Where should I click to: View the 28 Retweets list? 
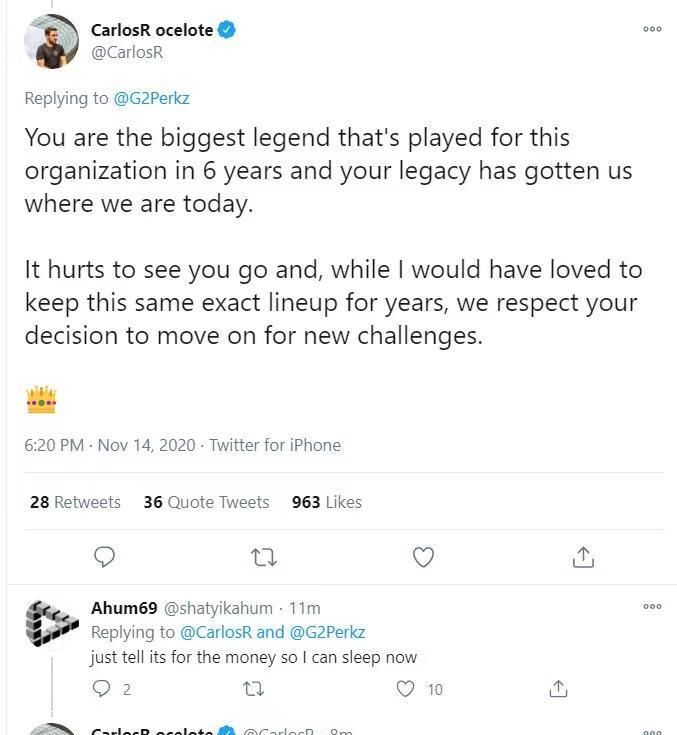click(x=75, y=502)
